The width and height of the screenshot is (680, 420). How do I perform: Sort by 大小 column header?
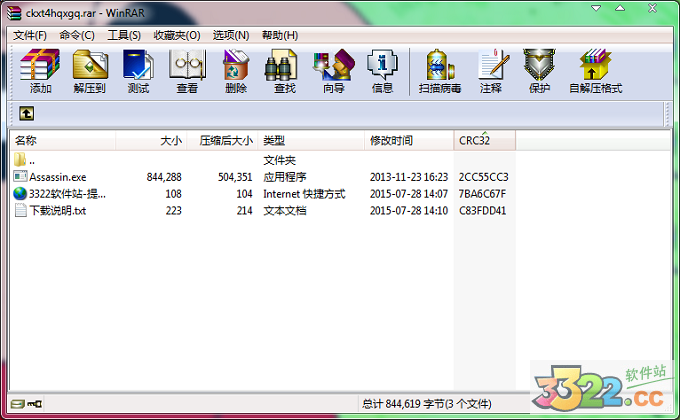click(x=151, y=141)
